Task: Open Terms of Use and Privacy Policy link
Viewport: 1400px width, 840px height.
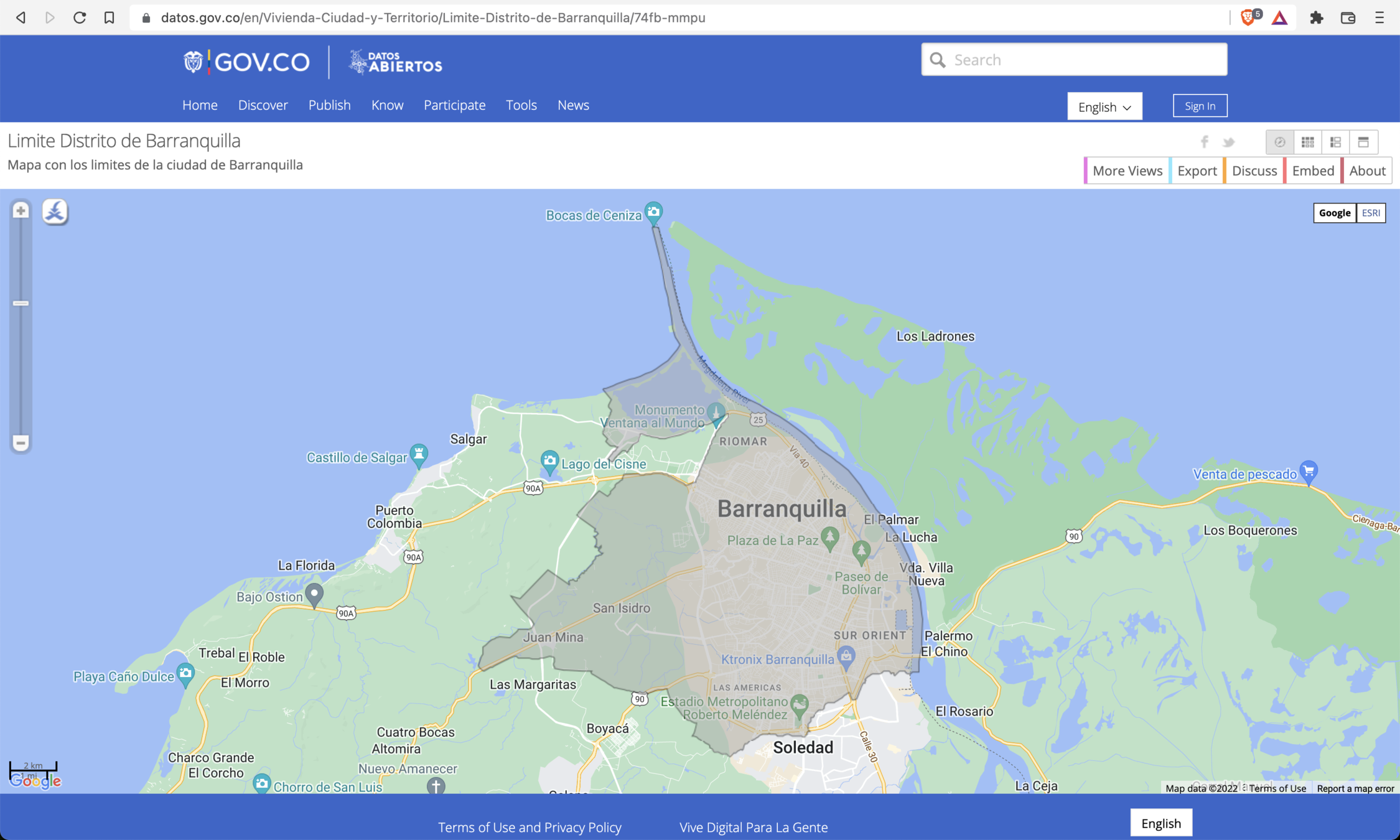Action: (x=530, y=827)
